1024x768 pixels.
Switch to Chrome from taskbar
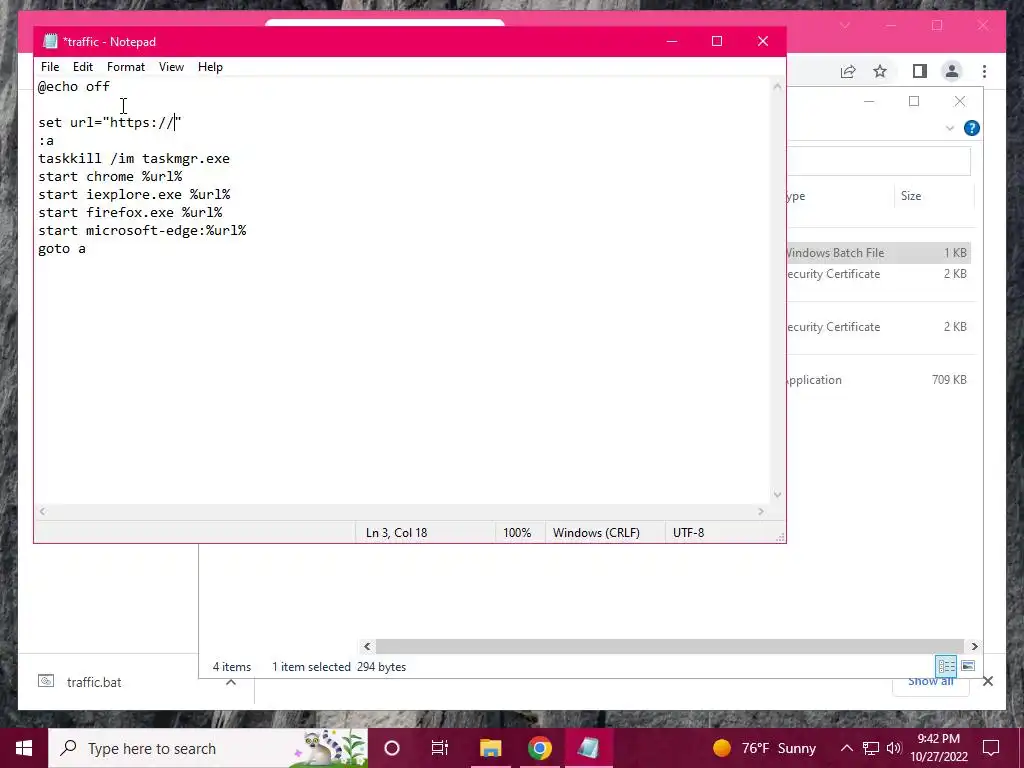pyautogui.click(x=539, y=748)
